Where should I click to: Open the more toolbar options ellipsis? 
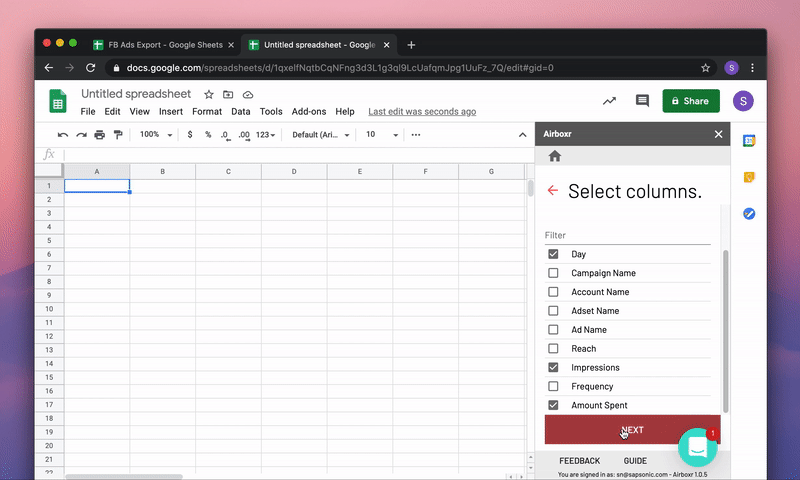416,135
